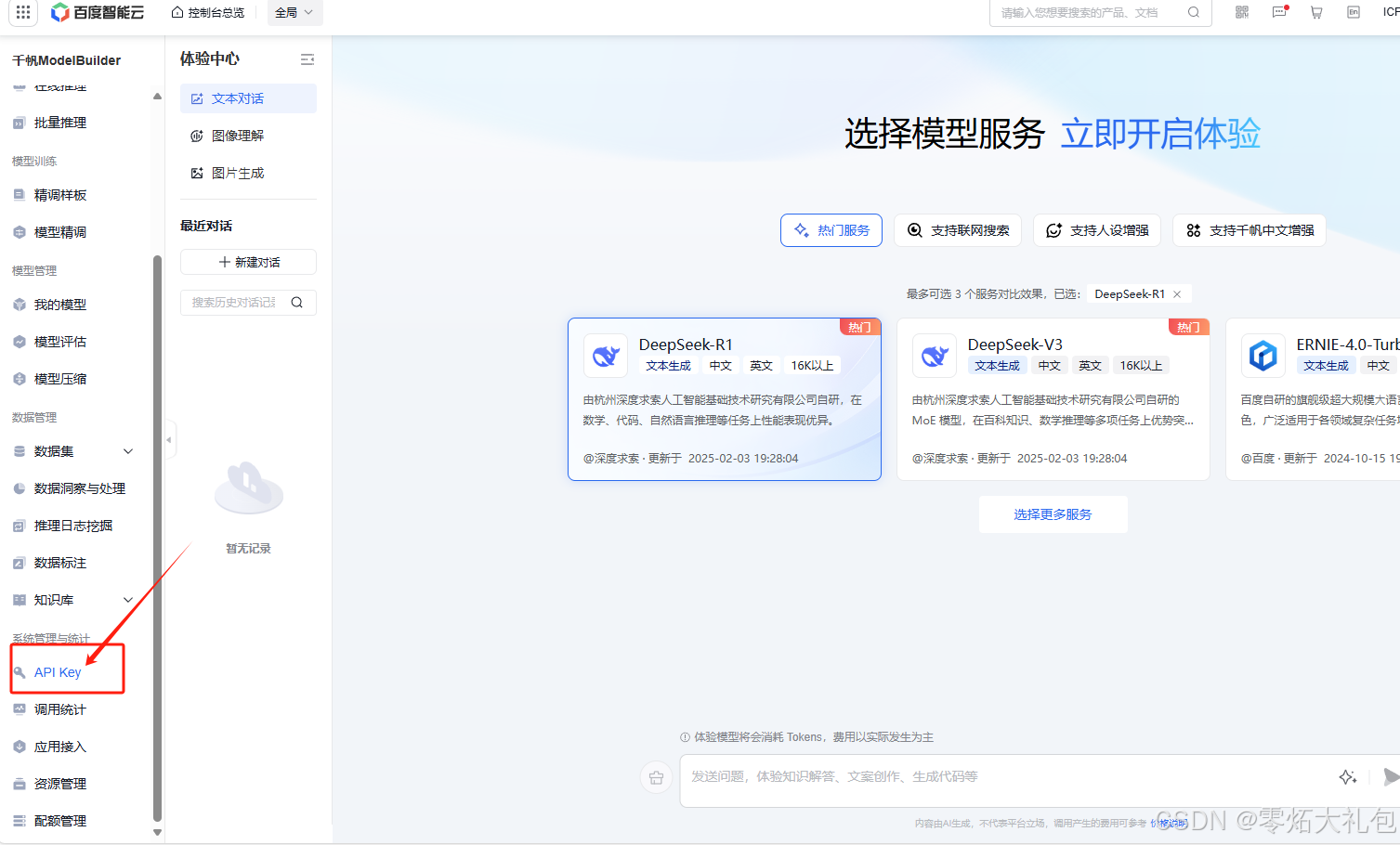Select the DeepSeek-R1 model card
Screen dimensions: 1400x845
tap(725, 399)
